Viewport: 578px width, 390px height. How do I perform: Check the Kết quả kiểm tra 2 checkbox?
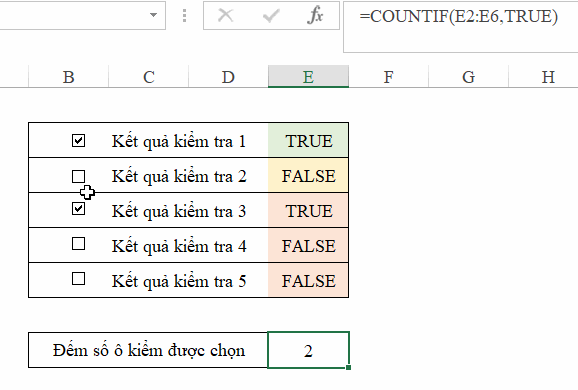[x=79, y=176]
